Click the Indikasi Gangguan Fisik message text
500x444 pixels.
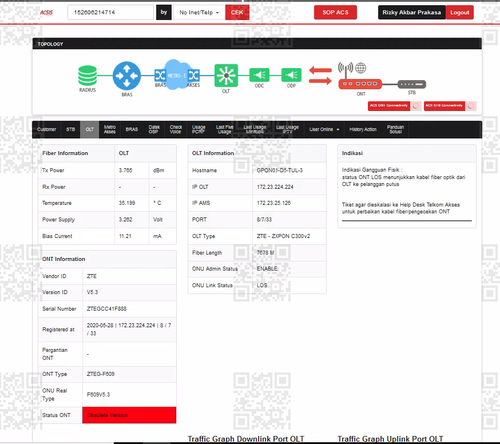403,177
